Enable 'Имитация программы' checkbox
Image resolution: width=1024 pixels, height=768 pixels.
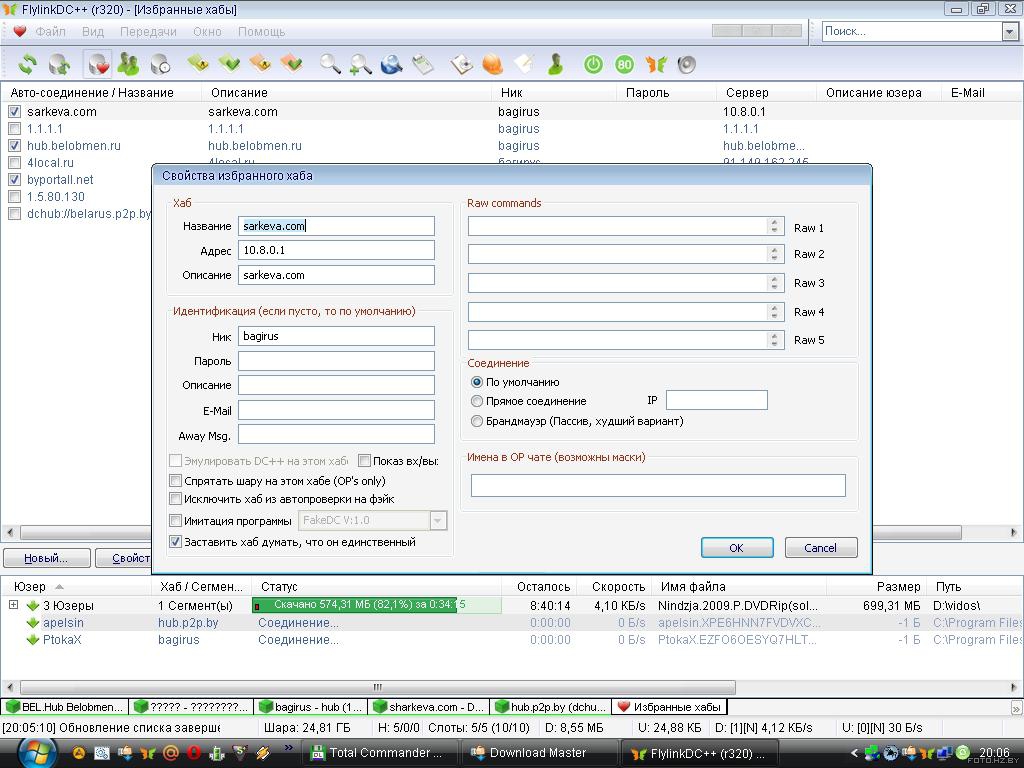point(175,520)
